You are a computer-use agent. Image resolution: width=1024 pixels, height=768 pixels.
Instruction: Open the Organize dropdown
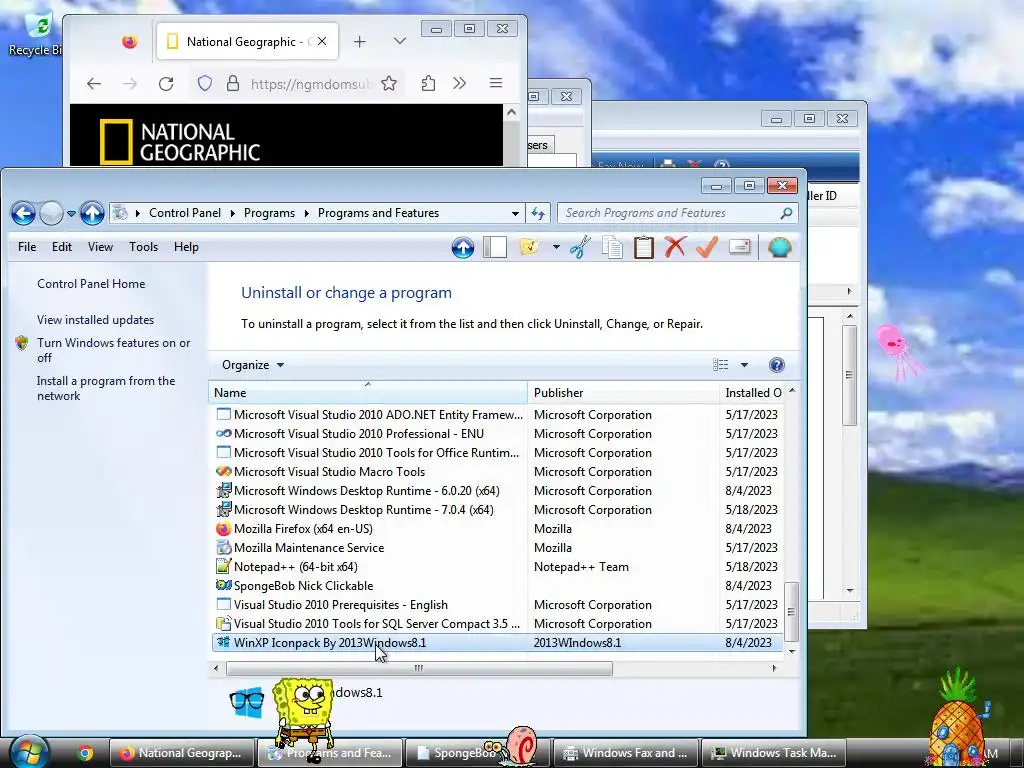click(253, 365)
